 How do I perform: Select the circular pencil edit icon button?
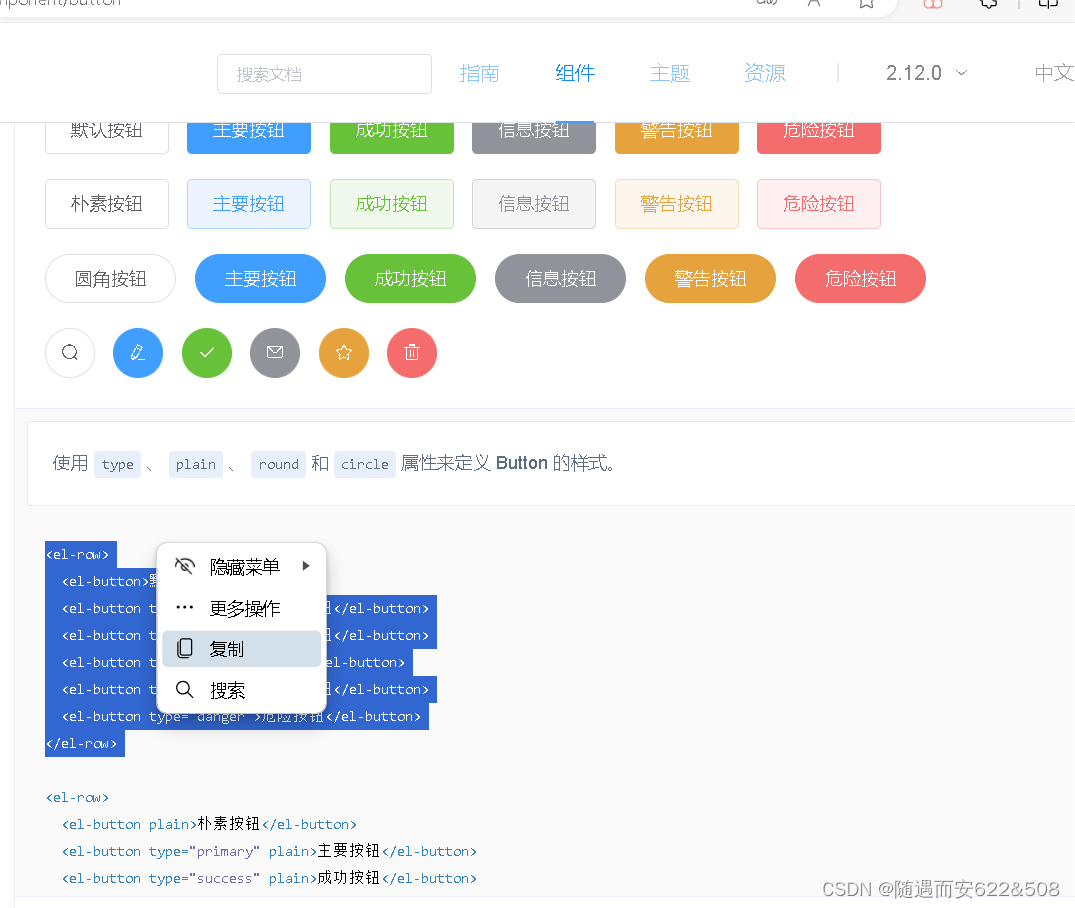[138, 352]
